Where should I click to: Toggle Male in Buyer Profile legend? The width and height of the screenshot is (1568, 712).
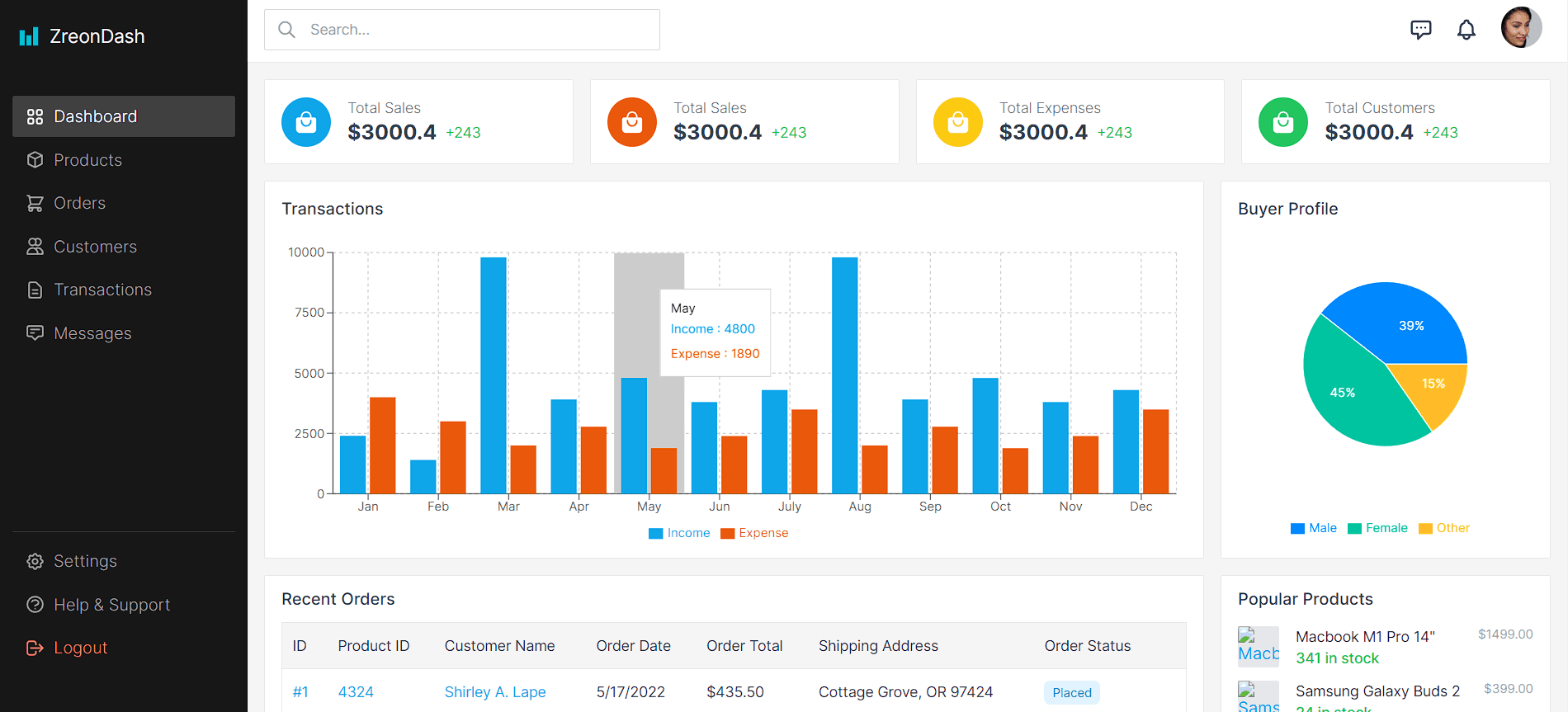tap(1314, 528)
